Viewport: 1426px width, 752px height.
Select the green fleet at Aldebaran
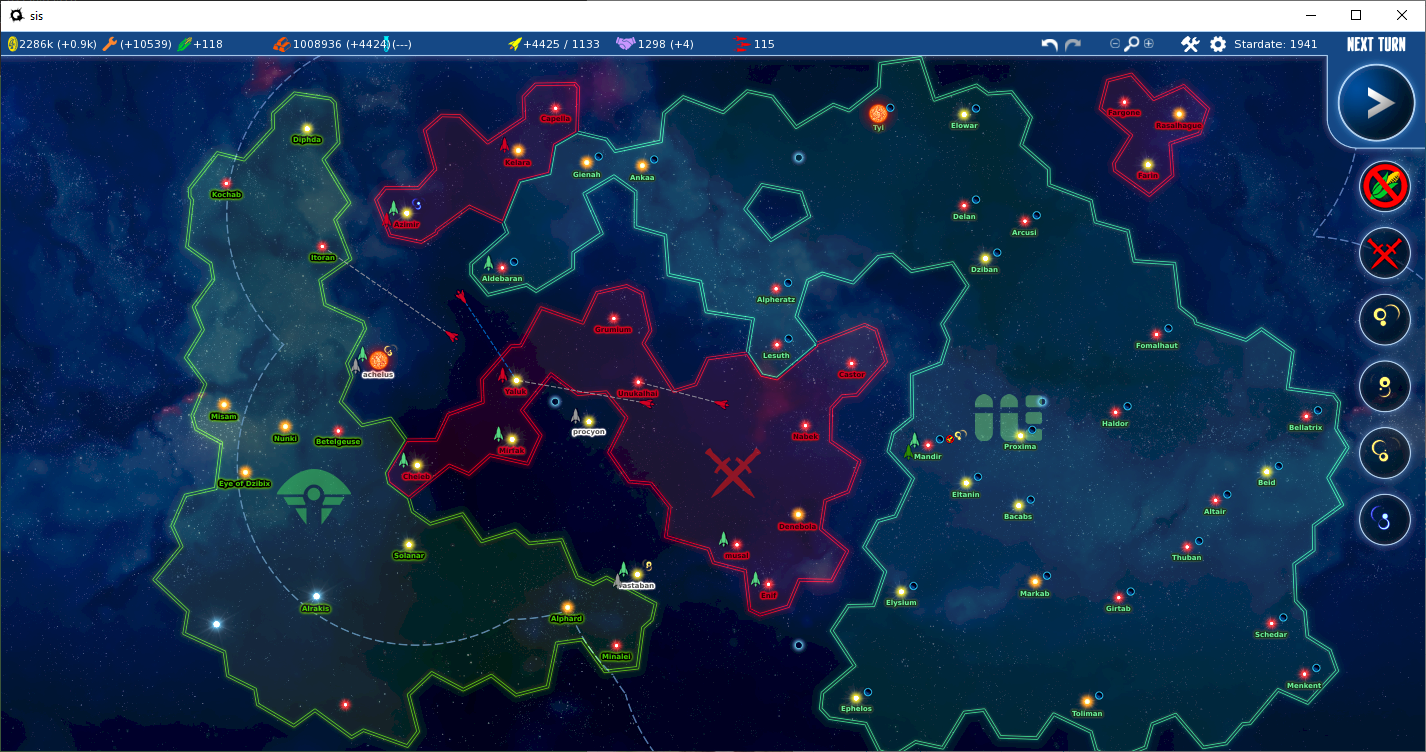[x=488, y=263]
